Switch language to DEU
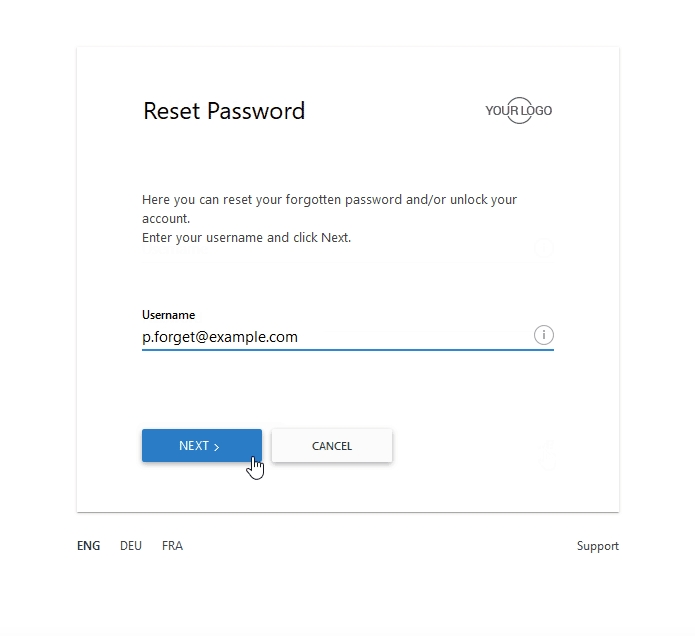The width and height of the screenshot is (695, 636). click(x=131, y=546)
